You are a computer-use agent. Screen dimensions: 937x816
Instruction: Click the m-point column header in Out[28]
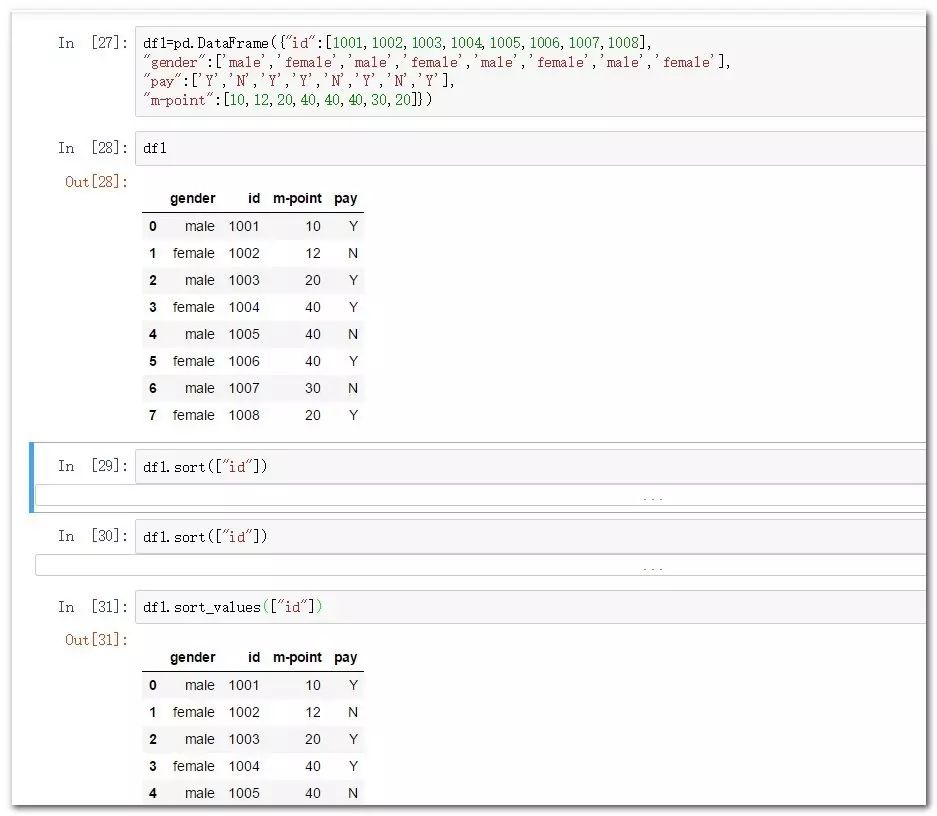click(x=297, y=198)
